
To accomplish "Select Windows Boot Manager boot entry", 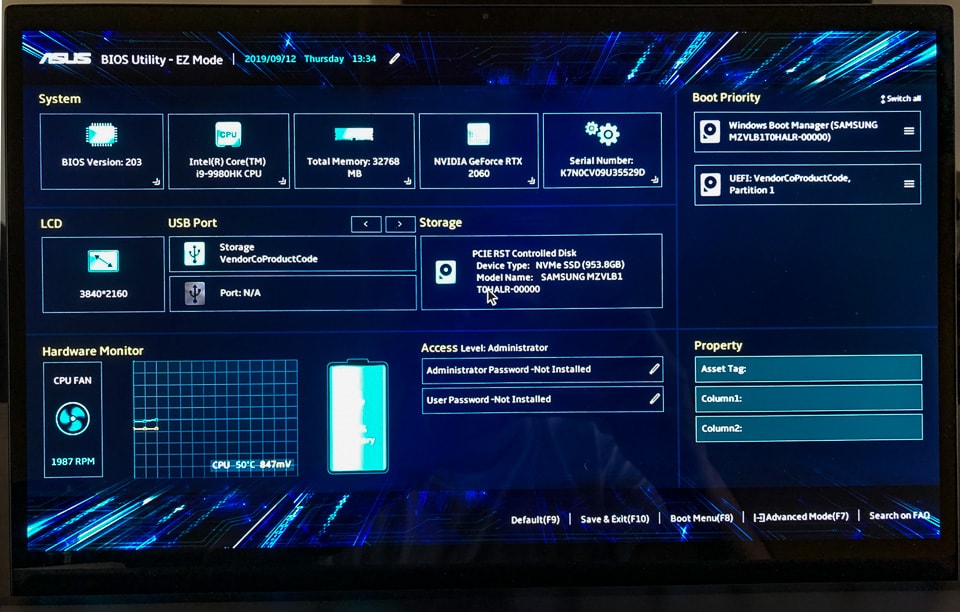I will tap(808, 132).
